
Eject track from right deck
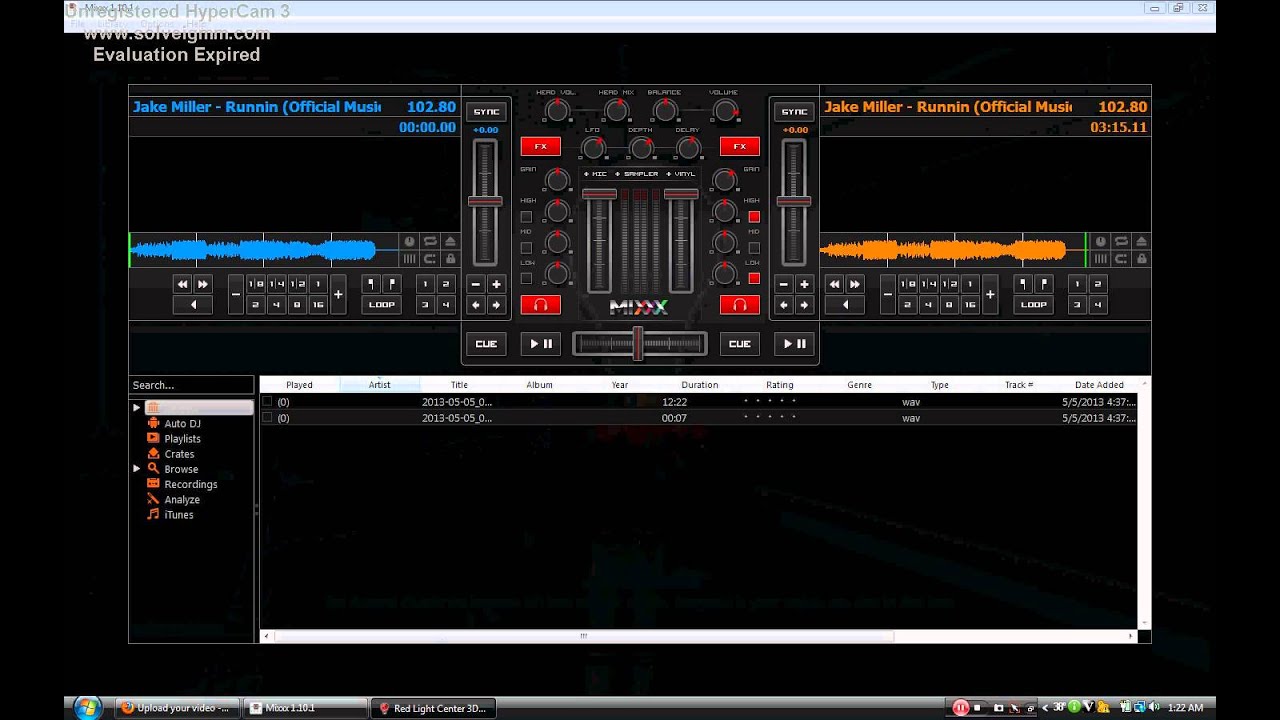[1142, 242]
